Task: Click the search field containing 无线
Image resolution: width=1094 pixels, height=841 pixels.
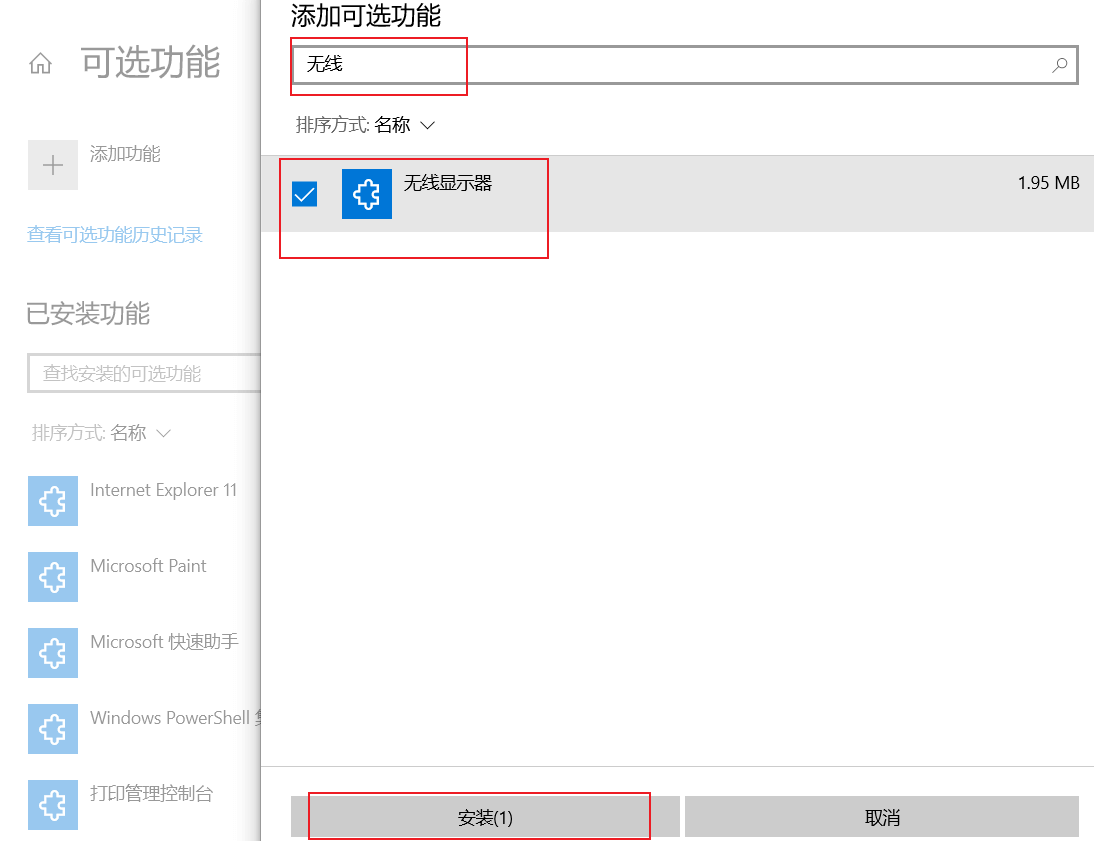Action: 670,65
